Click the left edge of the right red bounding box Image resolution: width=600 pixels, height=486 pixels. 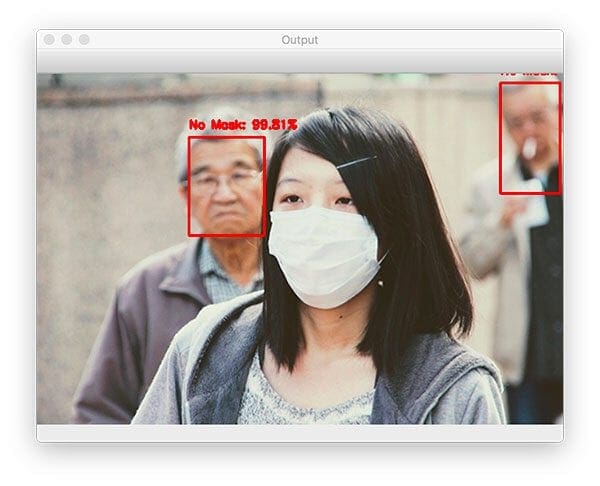[501, 140]
